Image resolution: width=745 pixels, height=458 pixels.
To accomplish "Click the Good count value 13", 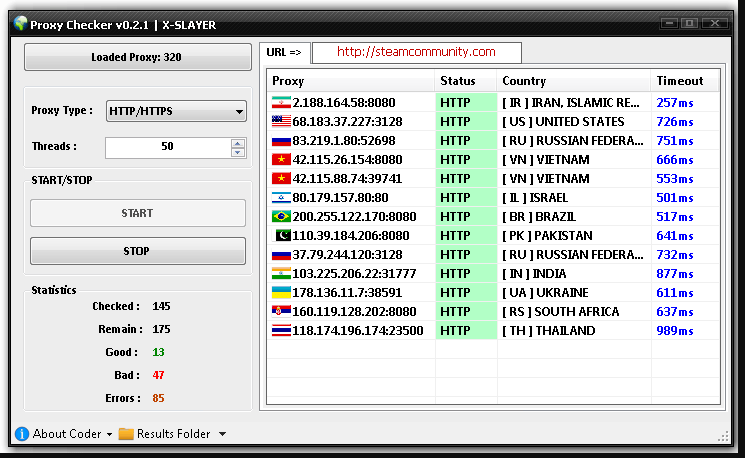I will [x=158, y=352].
